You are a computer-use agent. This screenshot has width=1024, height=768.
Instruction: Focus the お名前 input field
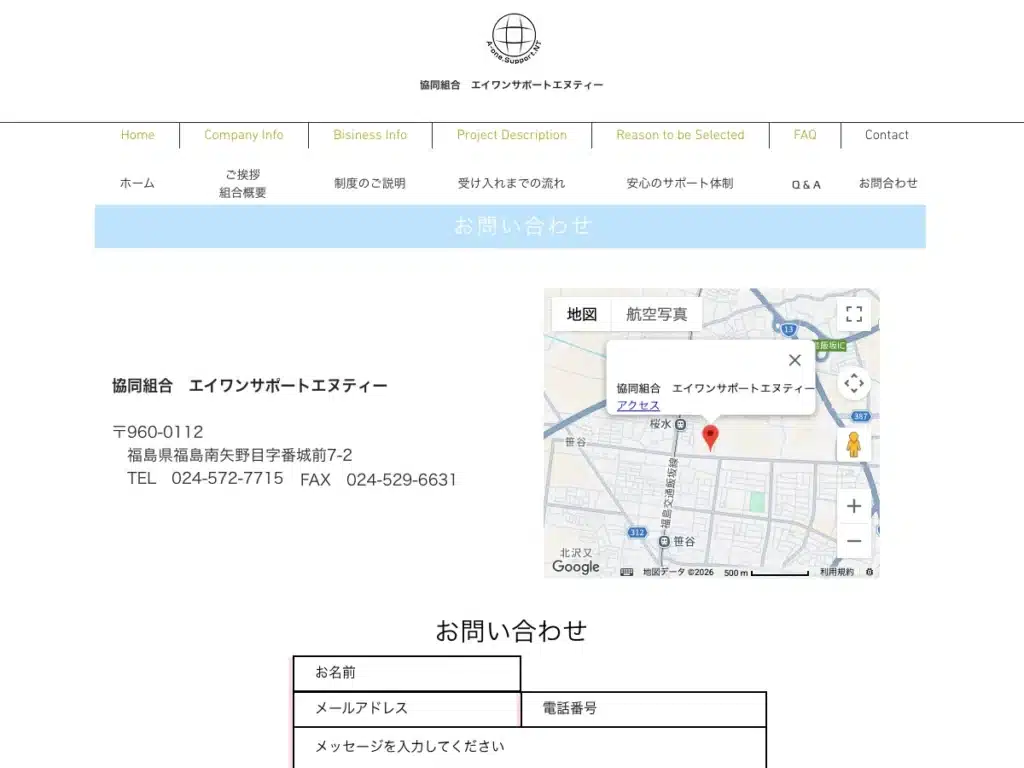[407, 673]
